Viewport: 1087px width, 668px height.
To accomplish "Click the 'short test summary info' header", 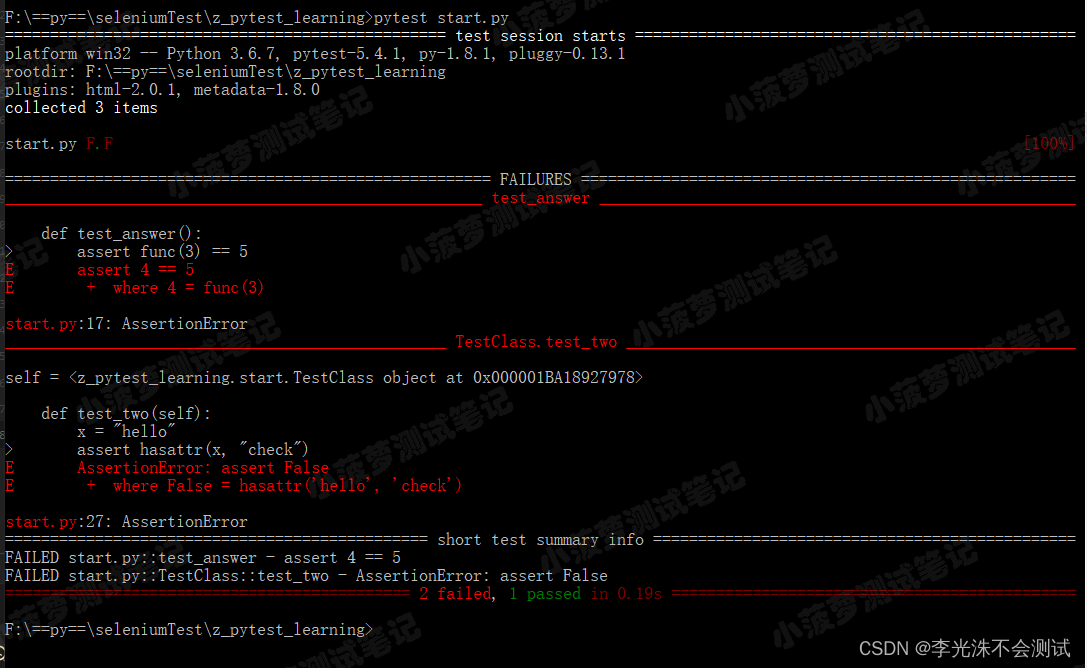I will 540,540.
